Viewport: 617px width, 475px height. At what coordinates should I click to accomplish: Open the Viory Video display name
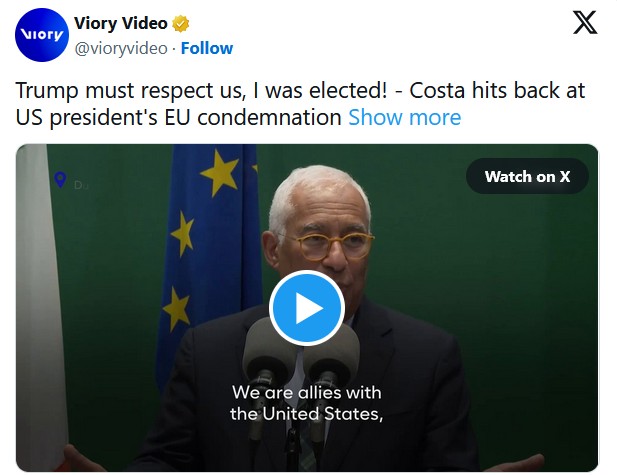[122, 24]
